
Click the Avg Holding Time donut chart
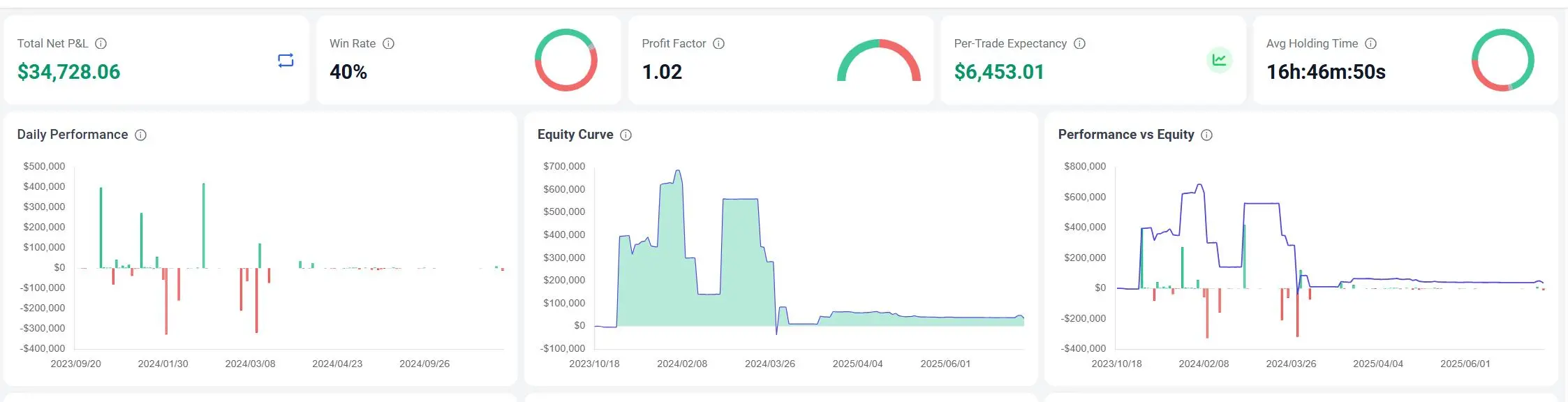point(1502,60)
